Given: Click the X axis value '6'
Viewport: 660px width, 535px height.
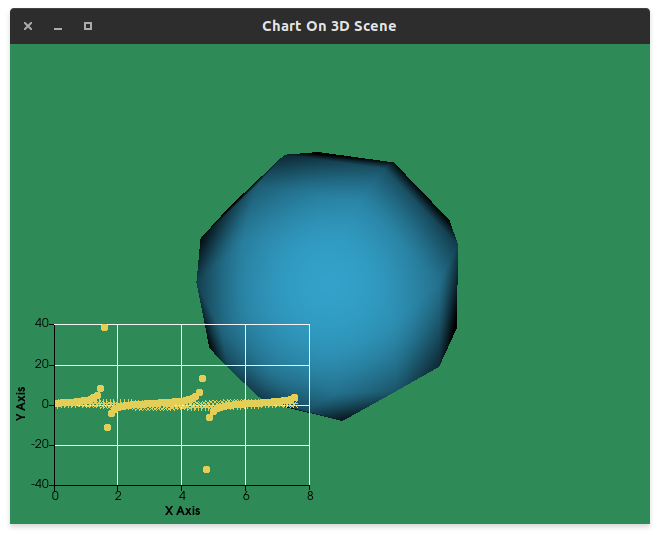Looking at the screenshot, I should (246, 496).
